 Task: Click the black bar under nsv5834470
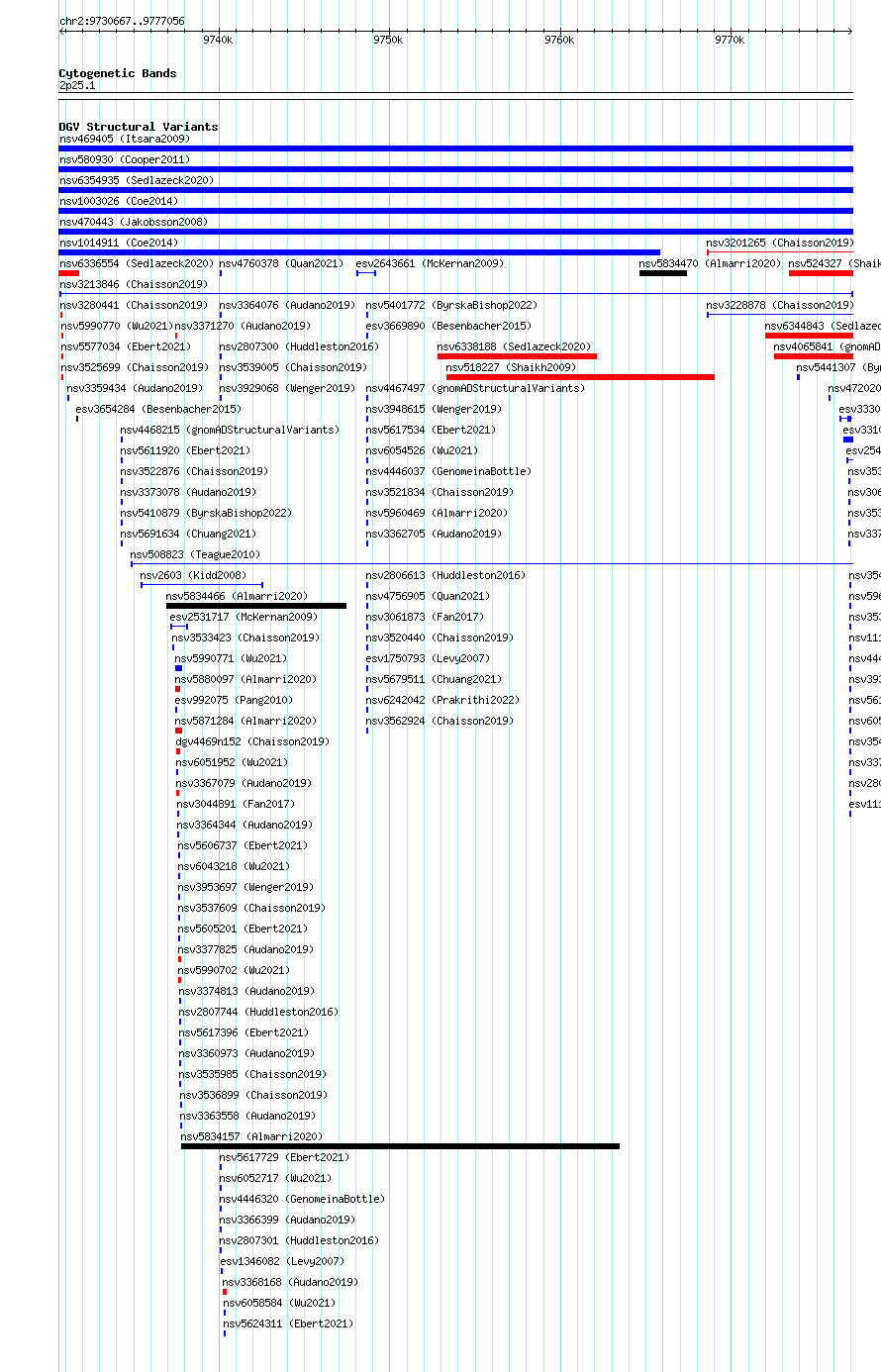coord(663,273)
